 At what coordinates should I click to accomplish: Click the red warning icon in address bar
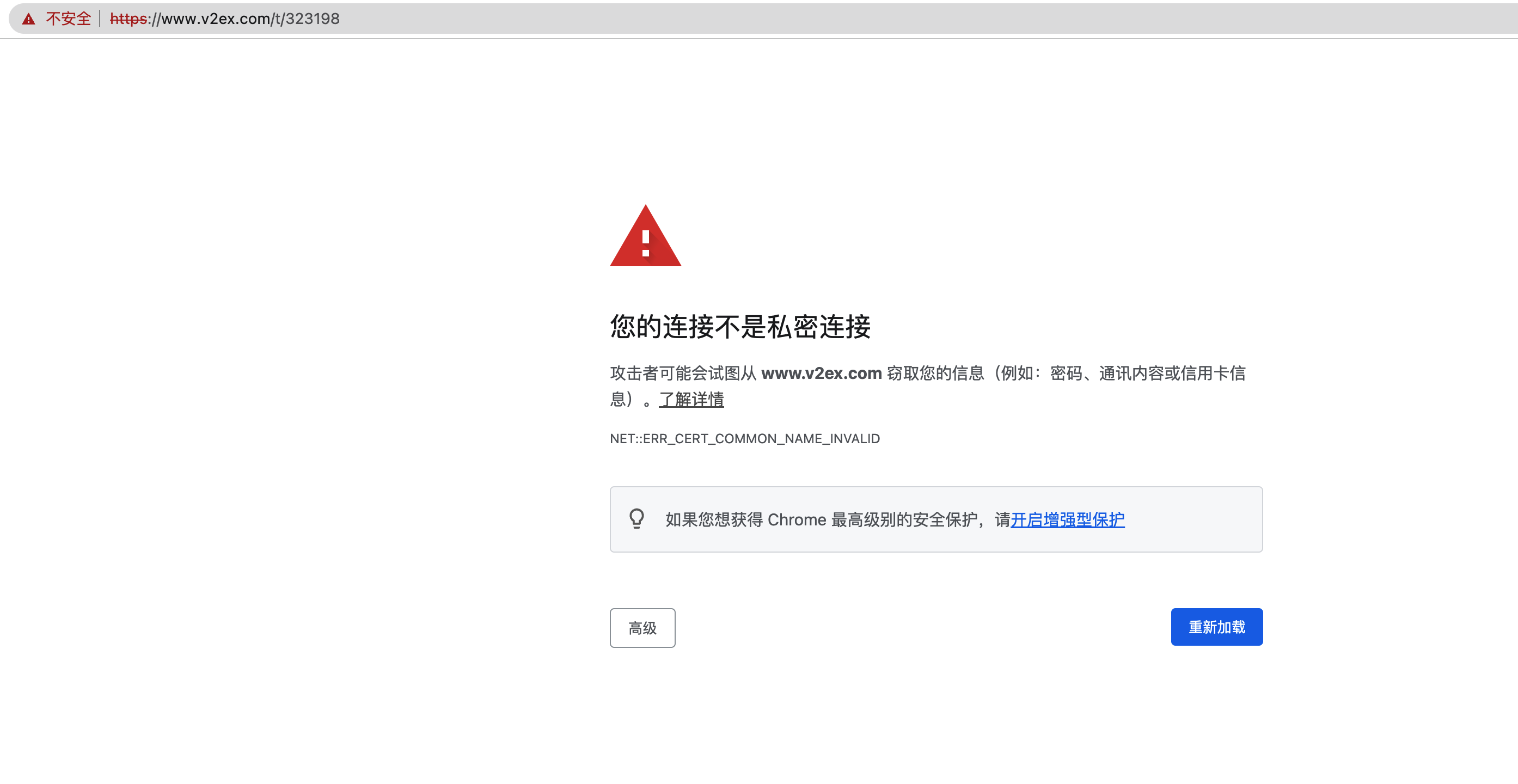[28, 19]
